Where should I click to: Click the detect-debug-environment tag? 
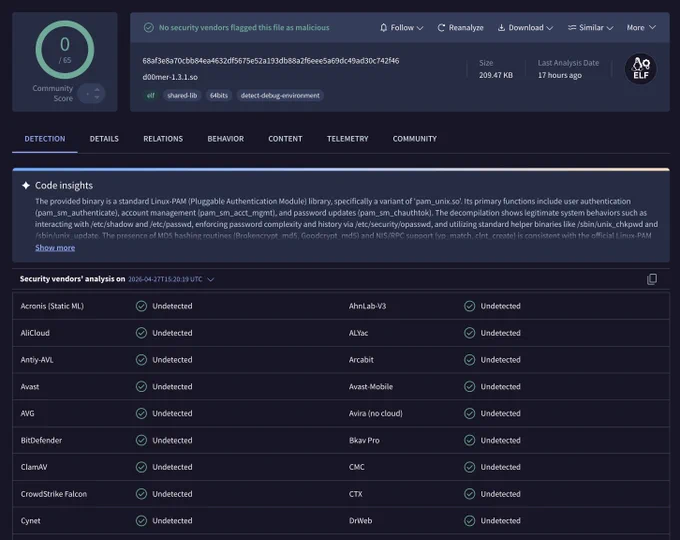point(280,96)
